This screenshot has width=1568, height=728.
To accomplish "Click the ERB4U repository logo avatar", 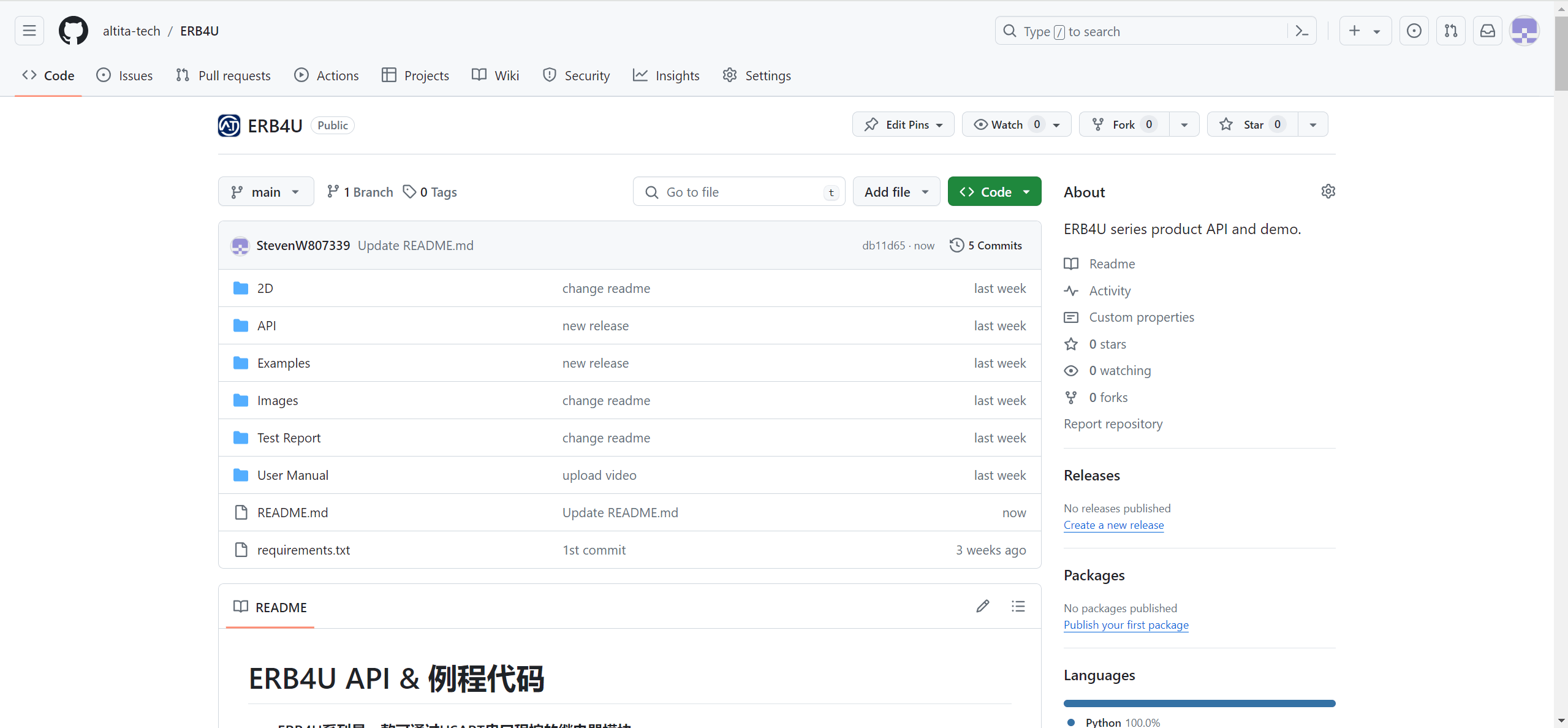I will pos(229,126).
